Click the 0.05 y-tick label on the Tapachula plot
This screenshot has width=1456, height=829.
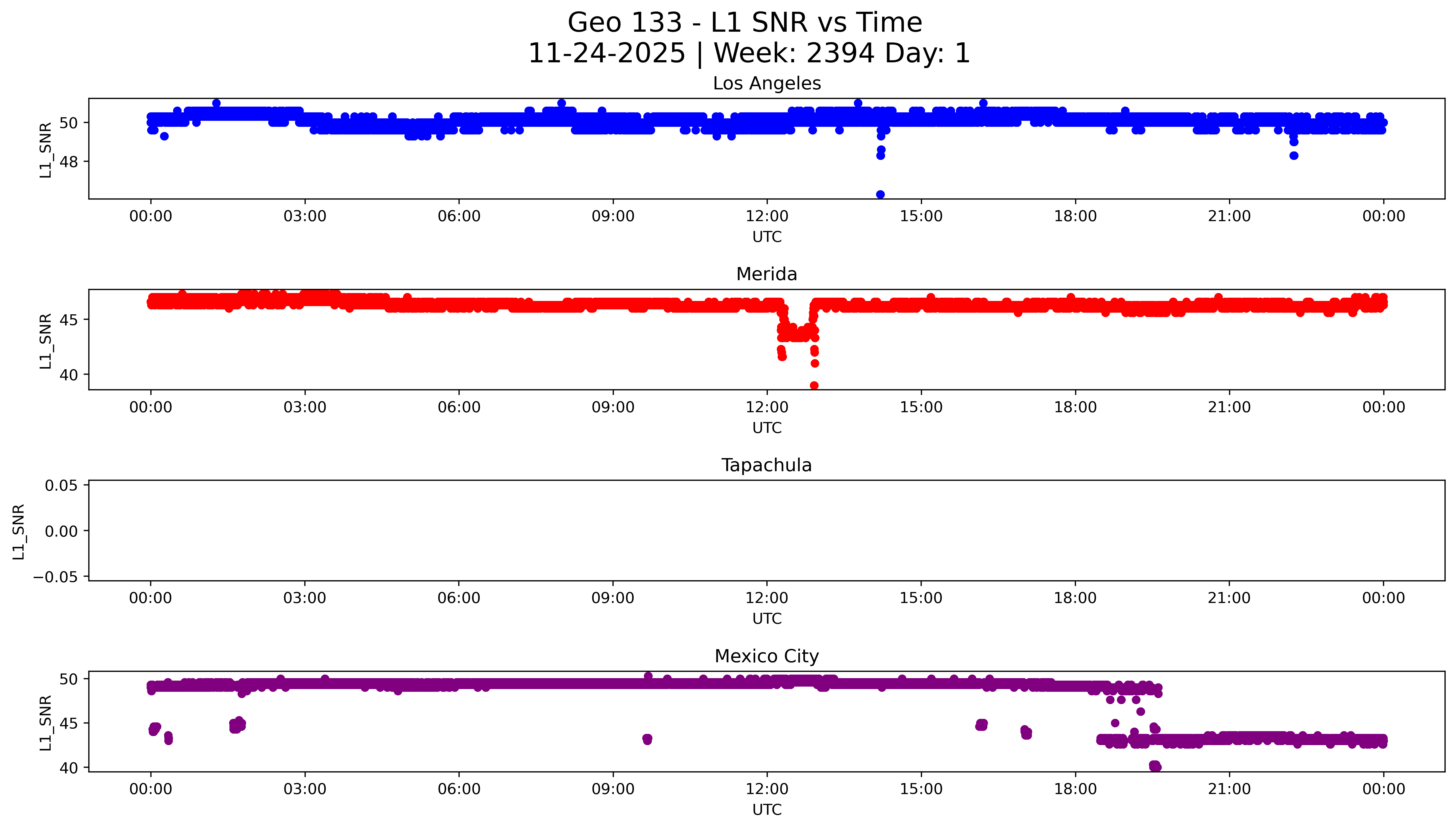61,486
